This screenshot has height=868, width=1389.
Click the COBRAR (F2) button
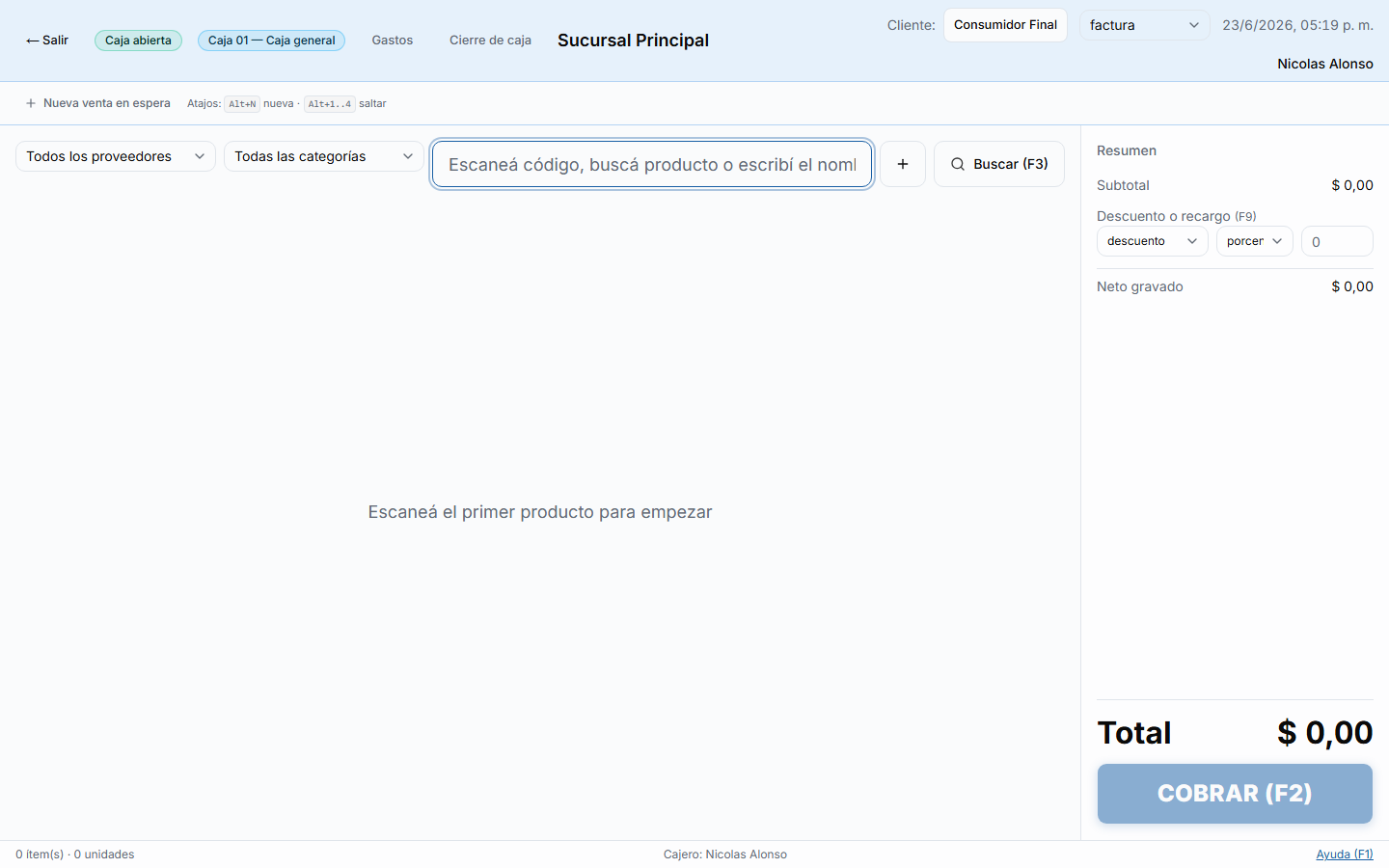(1235, 794)
